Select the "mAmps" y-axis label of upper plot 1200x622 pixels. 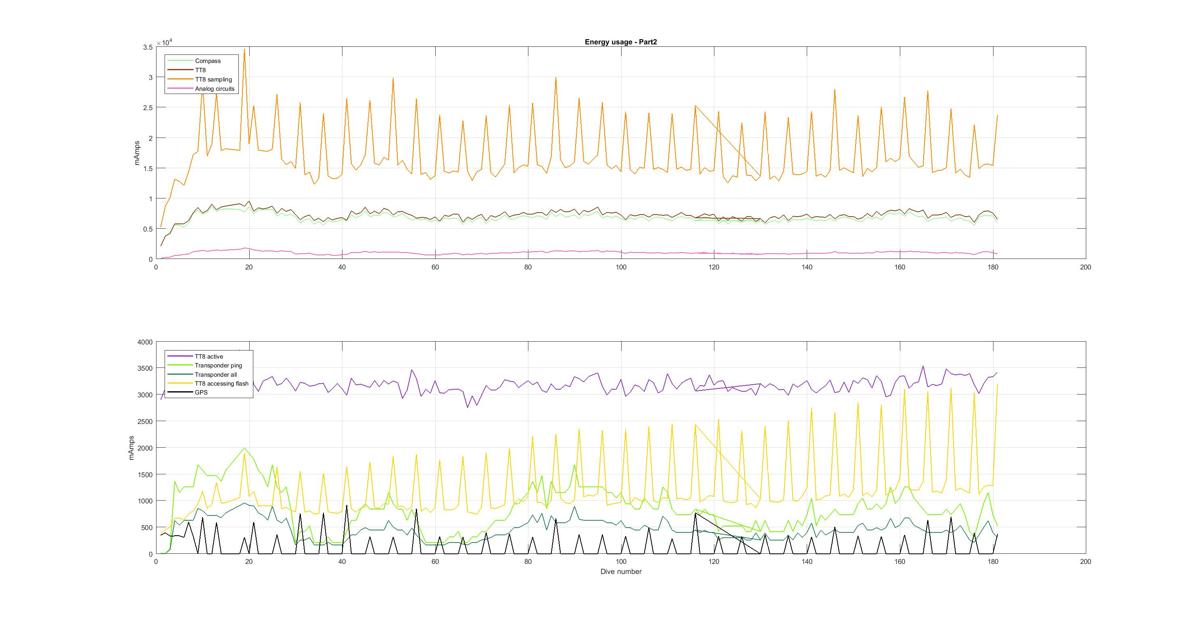click(x=137, y=153)
